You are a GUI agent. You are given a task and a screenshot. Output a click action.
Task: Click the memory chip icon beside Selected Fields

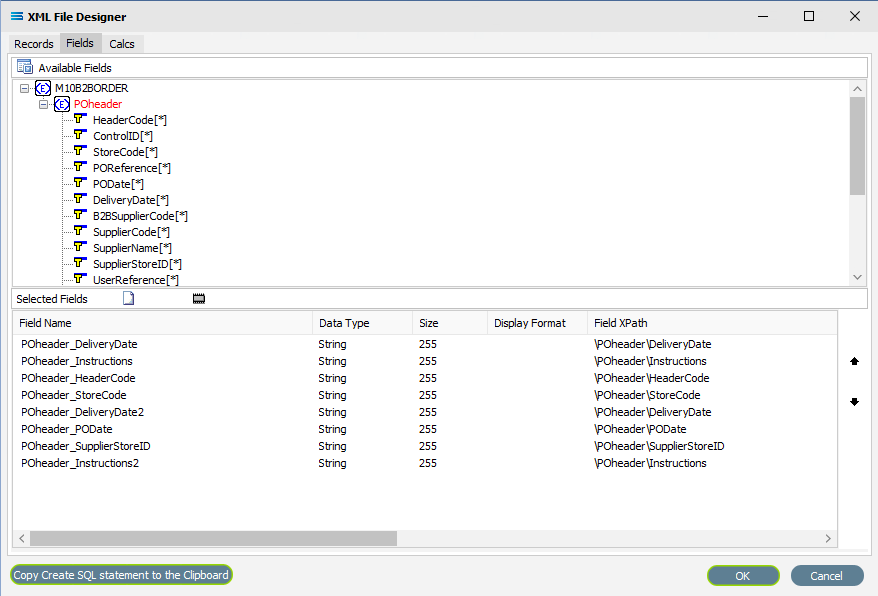click(199, 299)
